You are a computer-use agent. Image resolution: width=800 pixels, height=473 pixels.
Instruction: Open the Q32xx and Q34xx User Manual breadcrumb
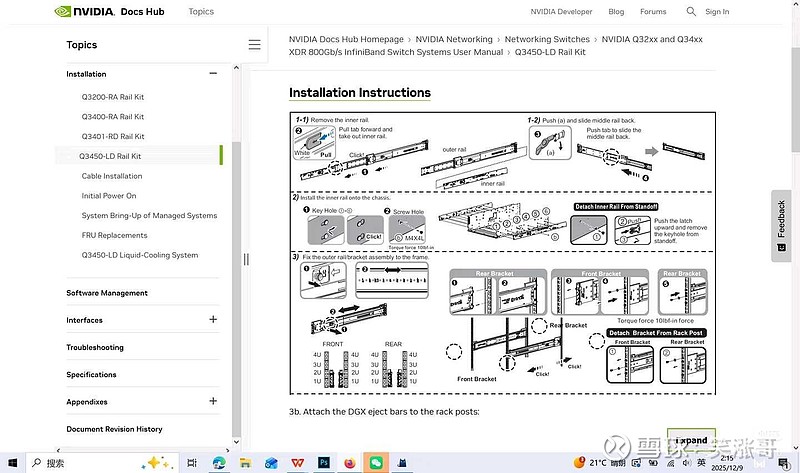[495, 45]
